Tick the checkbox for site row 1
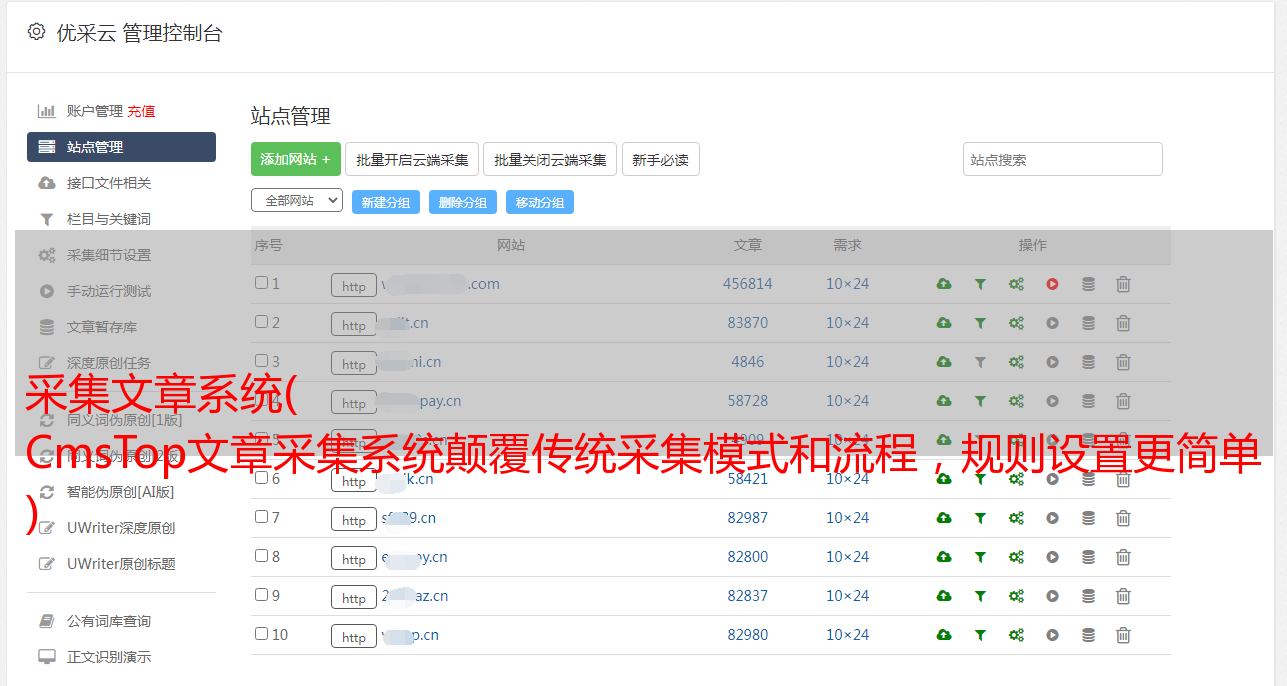1287x686 pixels. click(261, 283)
